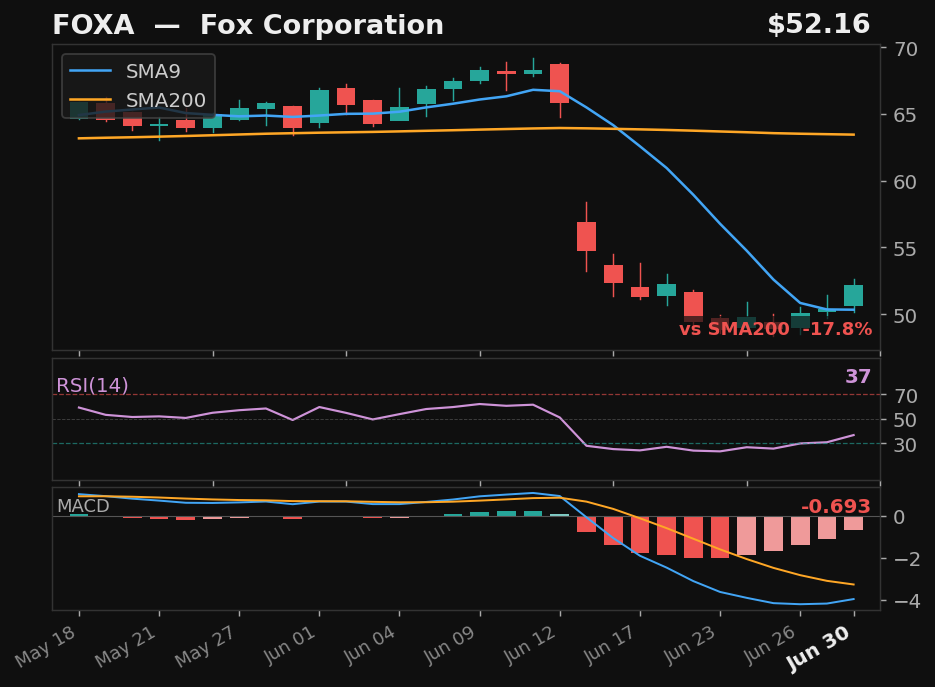Click the RSI value 37 readout

pos(858,376)
